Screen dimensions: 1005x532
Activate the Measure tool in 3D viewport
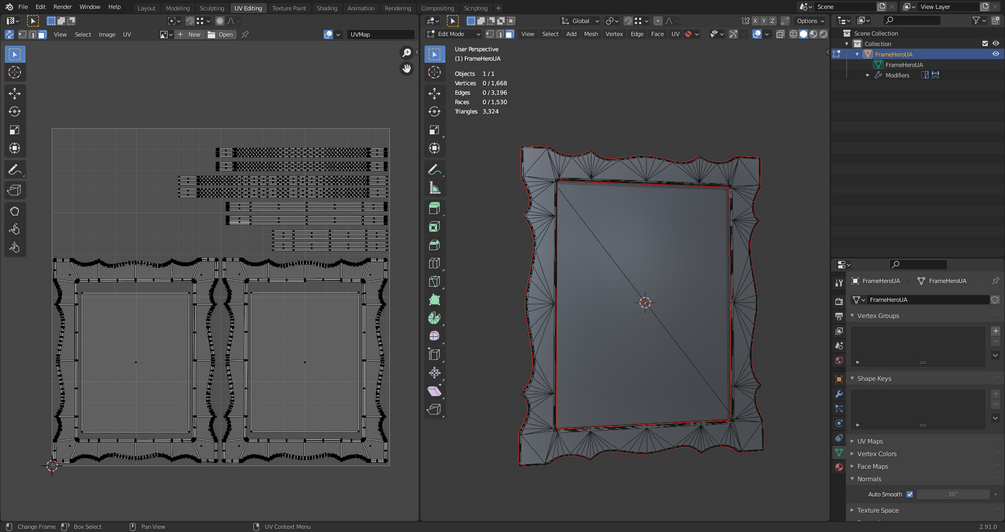434,188
